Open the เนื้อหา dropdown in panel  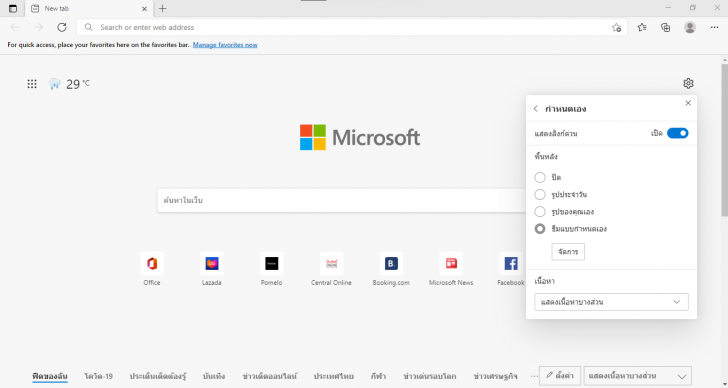[611, 302]
